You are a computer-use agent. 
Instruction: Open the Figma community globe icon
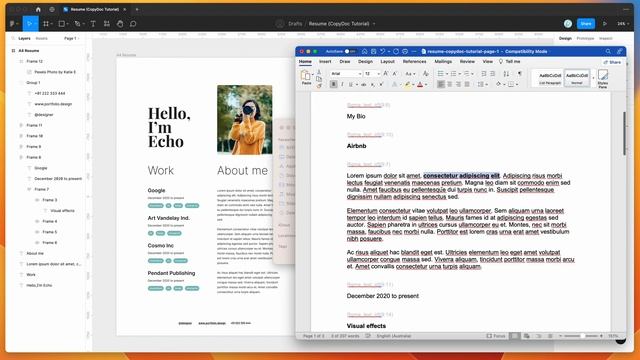click(52, 9)
